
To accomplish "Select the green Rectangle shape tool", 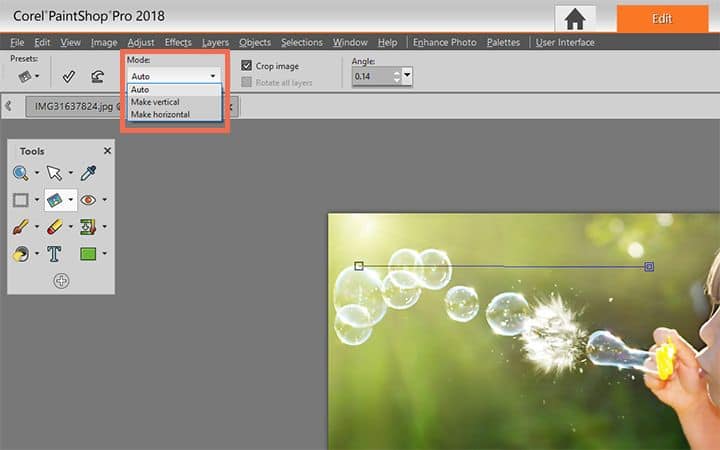I will tap(88, 253).
